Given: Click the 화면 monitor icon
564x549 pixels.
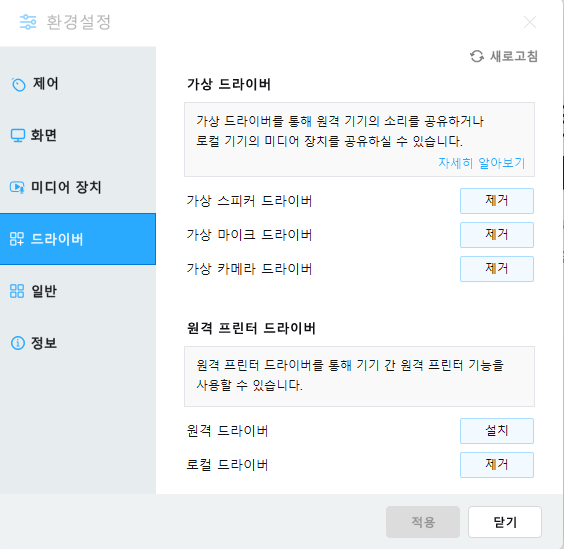Looking at the screenshot, I should coord(18,136).
